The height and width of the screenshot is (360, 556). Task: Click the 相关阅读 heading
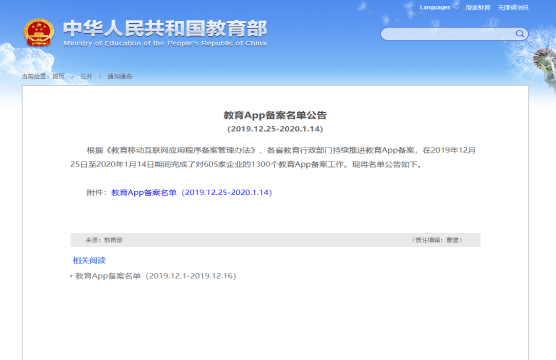click(89, 260)
